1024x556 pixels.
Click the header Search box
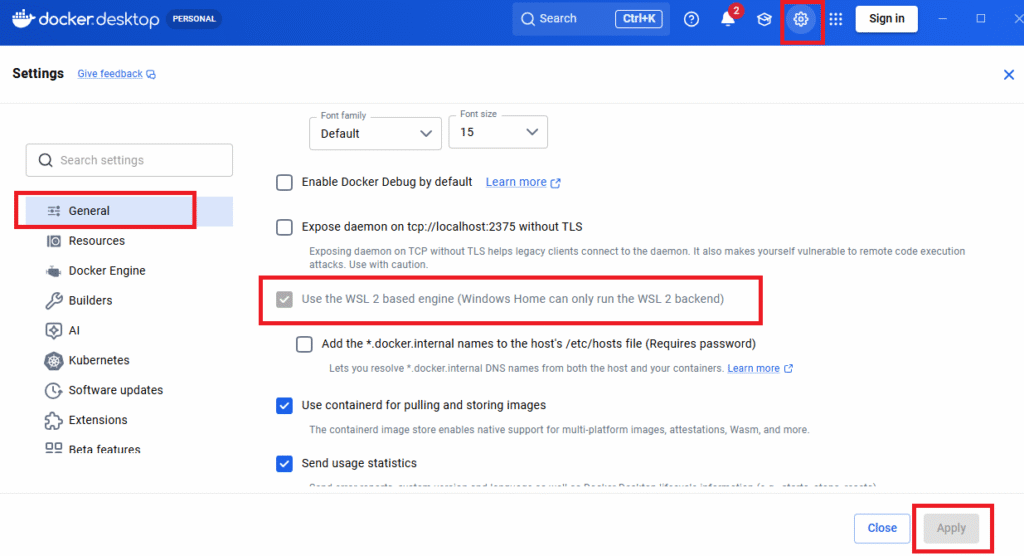click(591, 19)
